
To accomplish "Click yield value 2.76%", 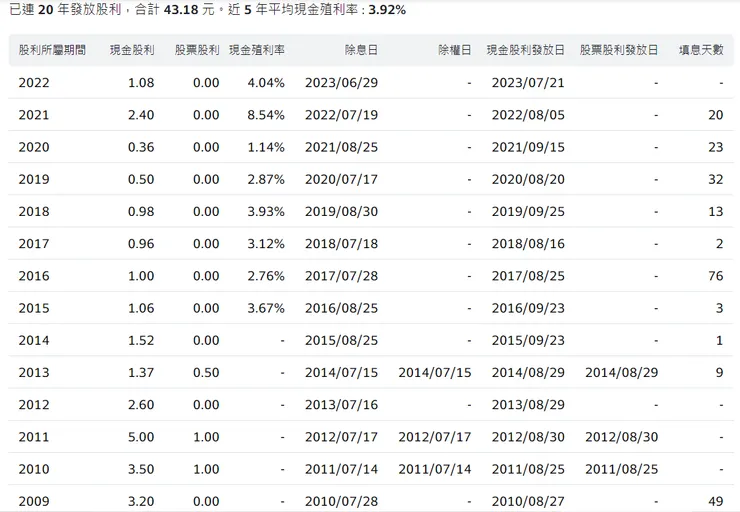I will (266, 276).
